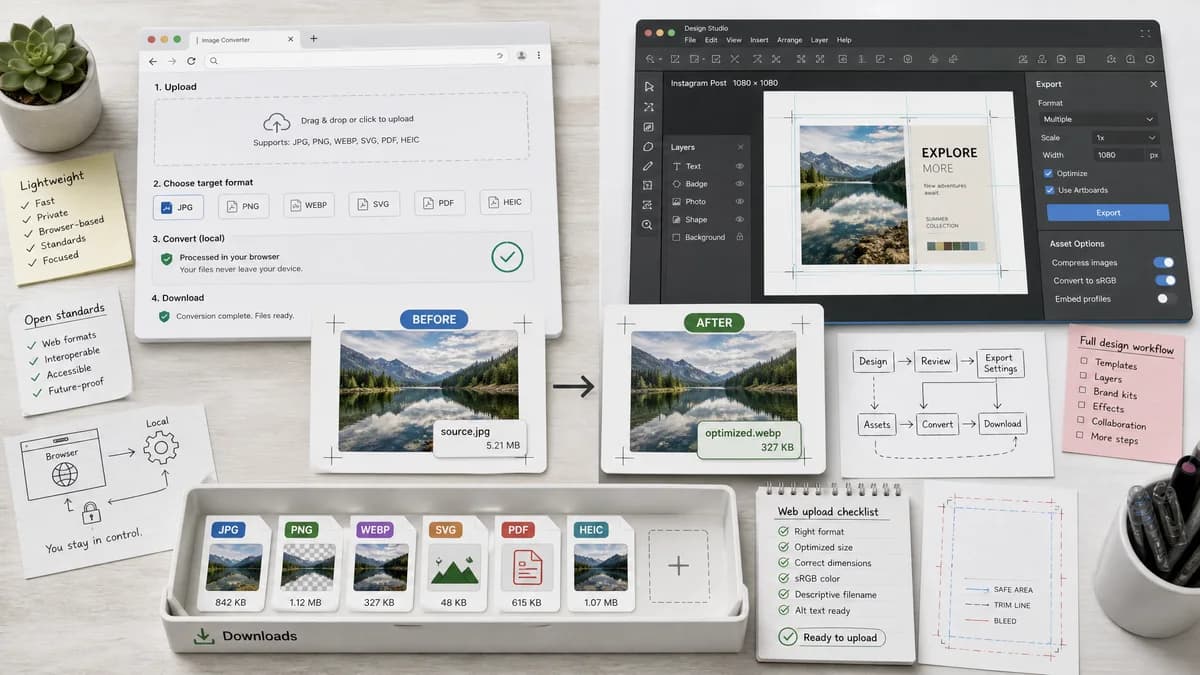Choose WEBP as target format

[309, 206]
